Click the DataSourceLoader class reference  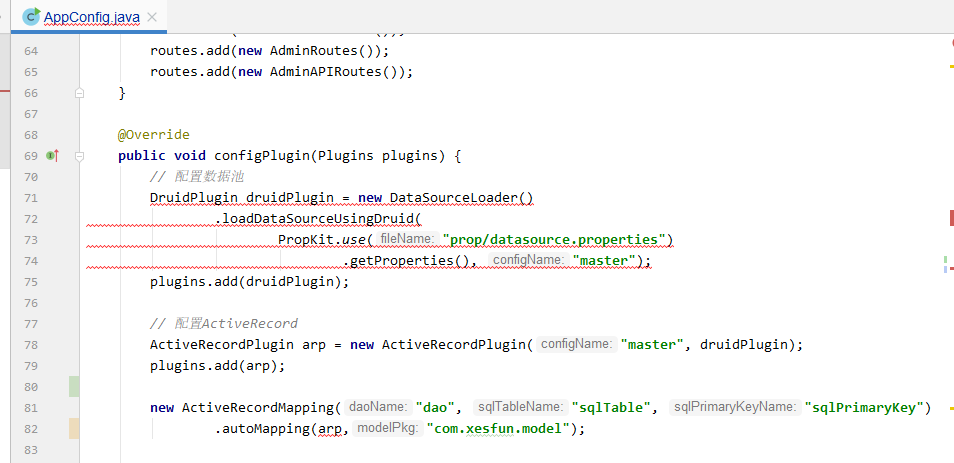(454, 198)
